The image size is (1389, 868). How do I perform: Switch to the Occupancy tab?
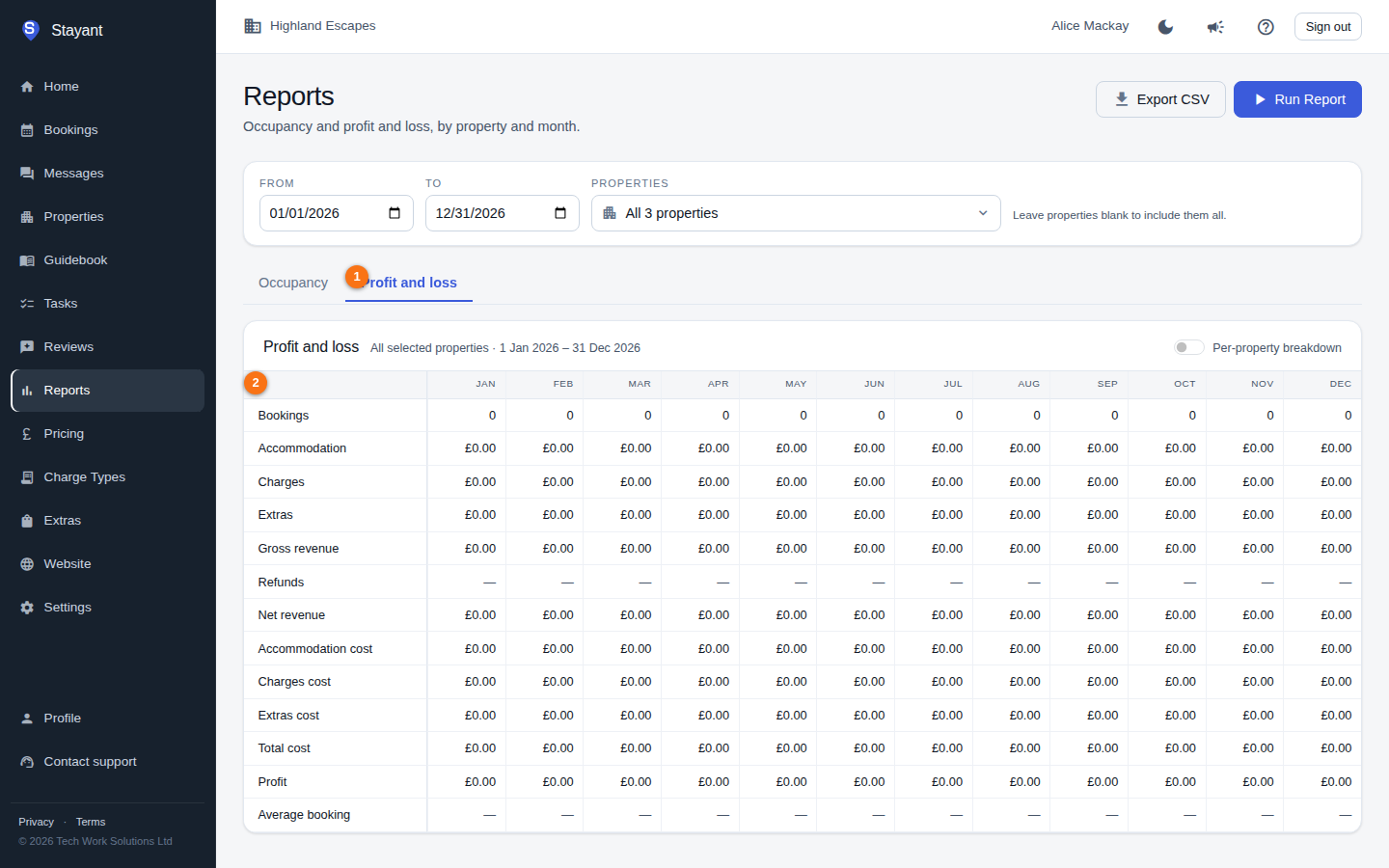(x=293, y=283)
